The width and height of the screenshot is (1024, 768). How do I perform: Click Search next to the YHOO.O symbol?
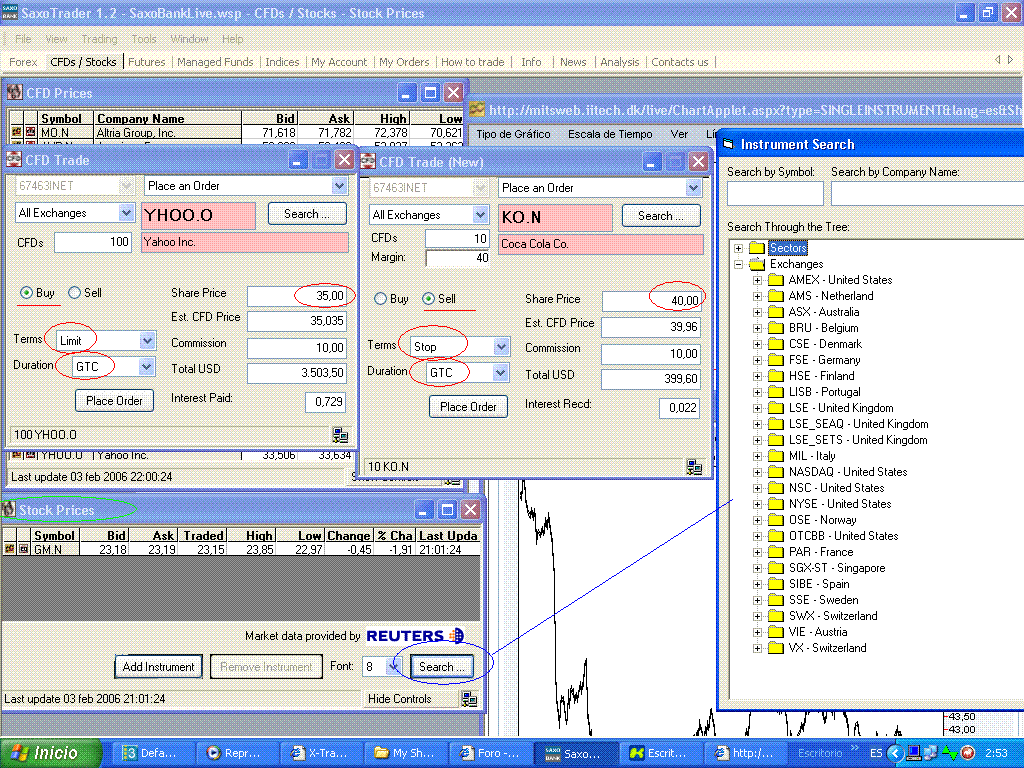pyautogui.click(x=307, y=214)
